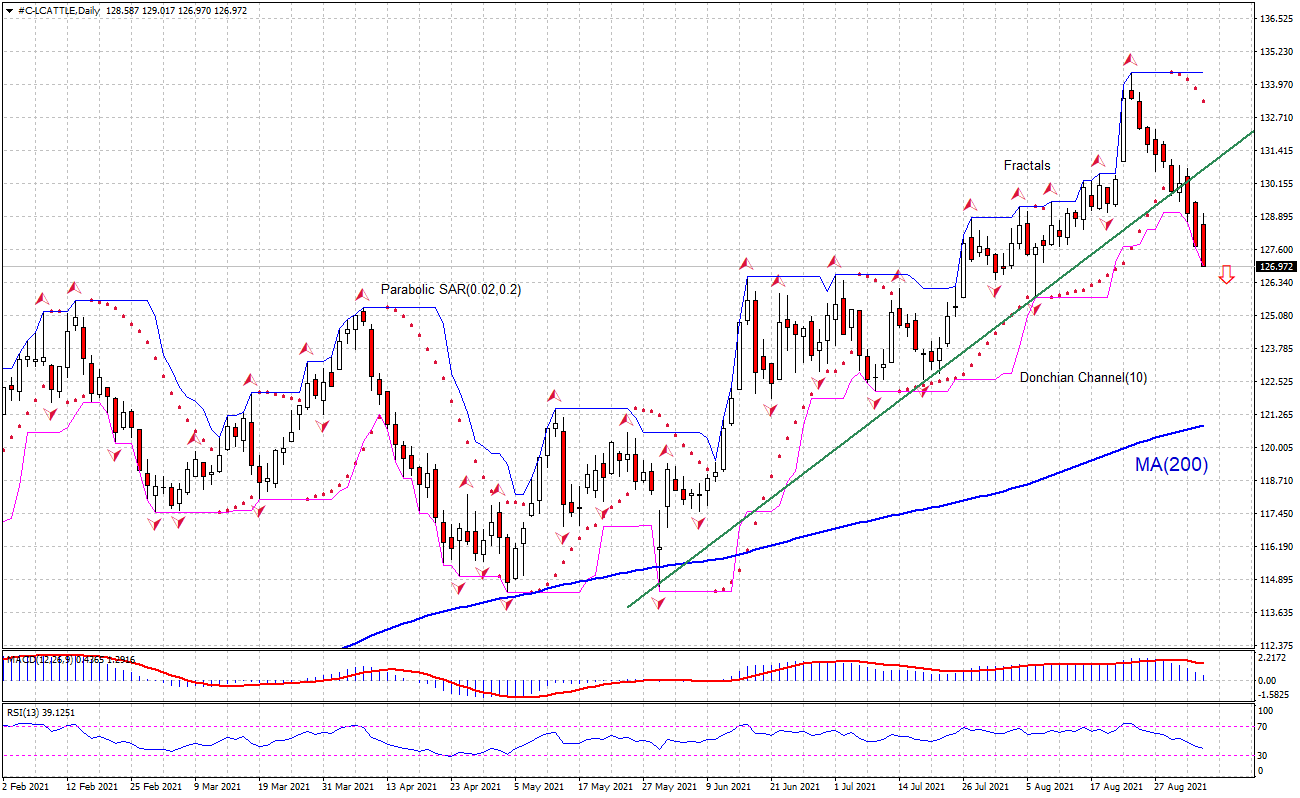Select the fractal arrow above the August peak

[1129, 59]
